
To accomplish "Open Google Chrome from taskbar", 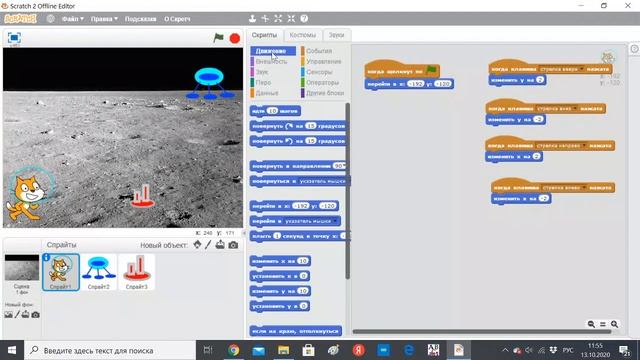I will click(233, 350).
